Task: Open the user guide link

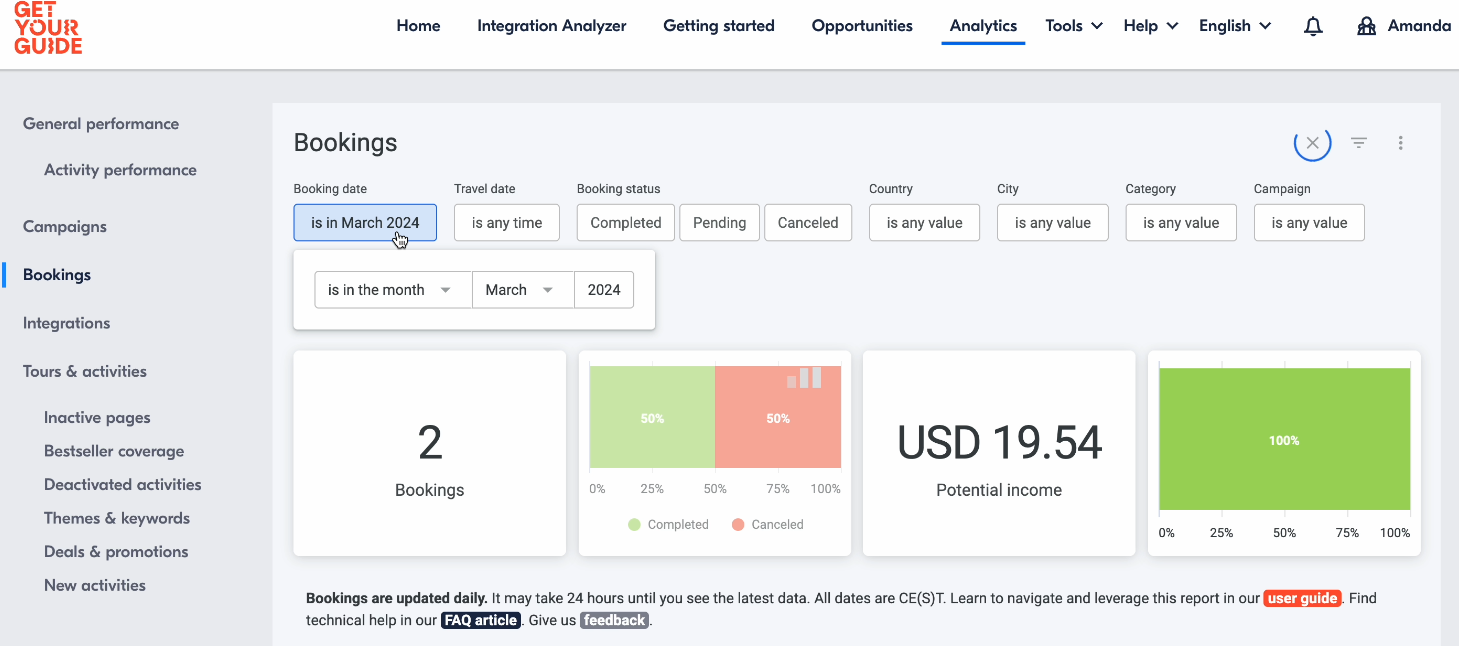Action: coord(1302,598)
